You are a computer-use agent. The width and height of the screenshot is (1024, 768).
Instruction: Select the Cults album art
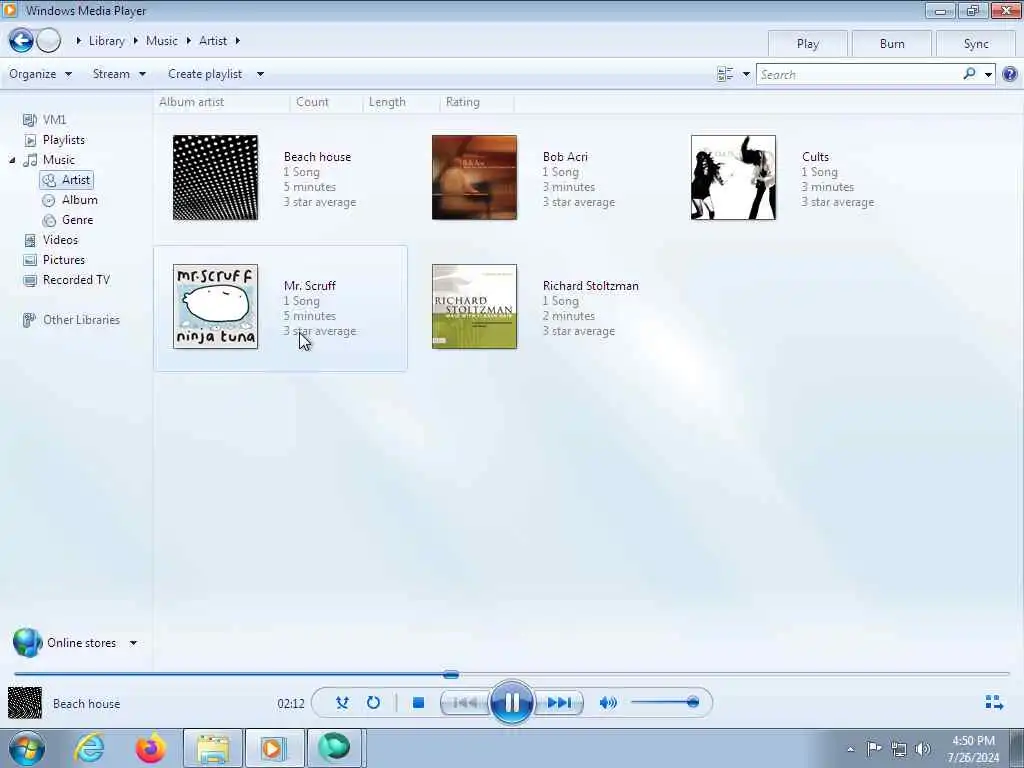pos(733,178)
